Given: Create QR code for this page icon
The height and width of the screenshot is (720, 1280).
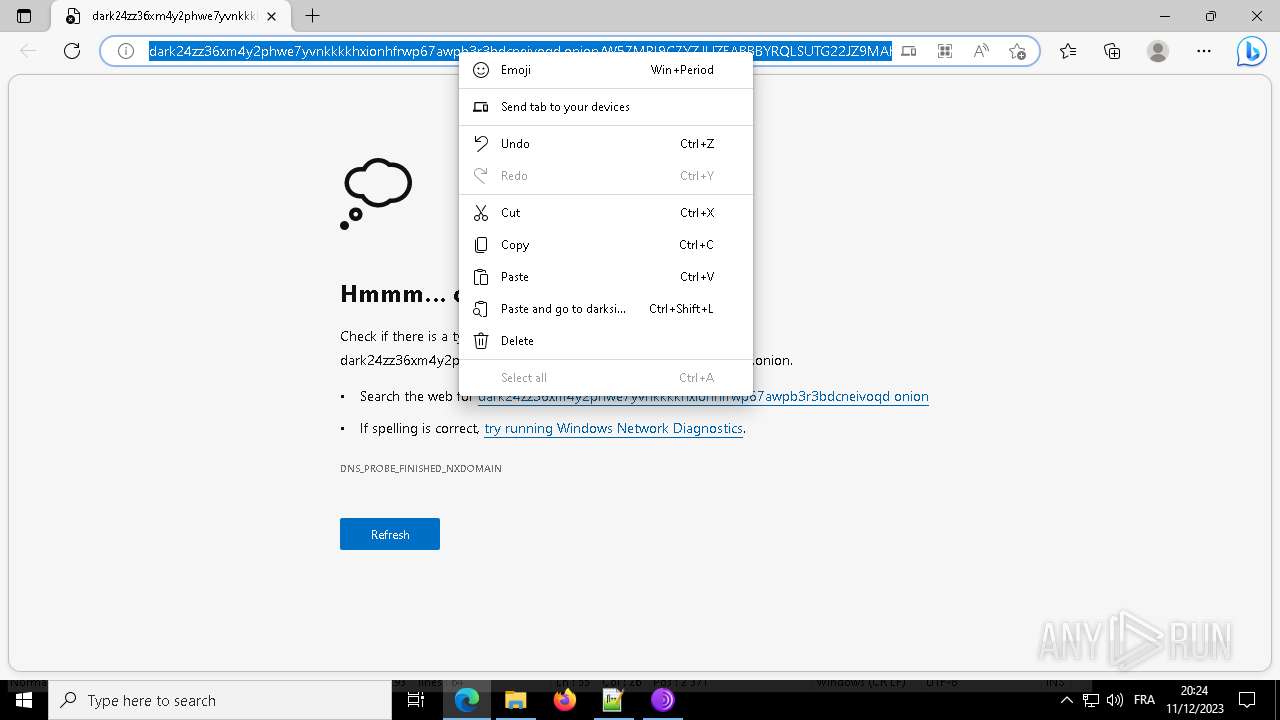Looking at the screenshot, I should tap(945, 51).
